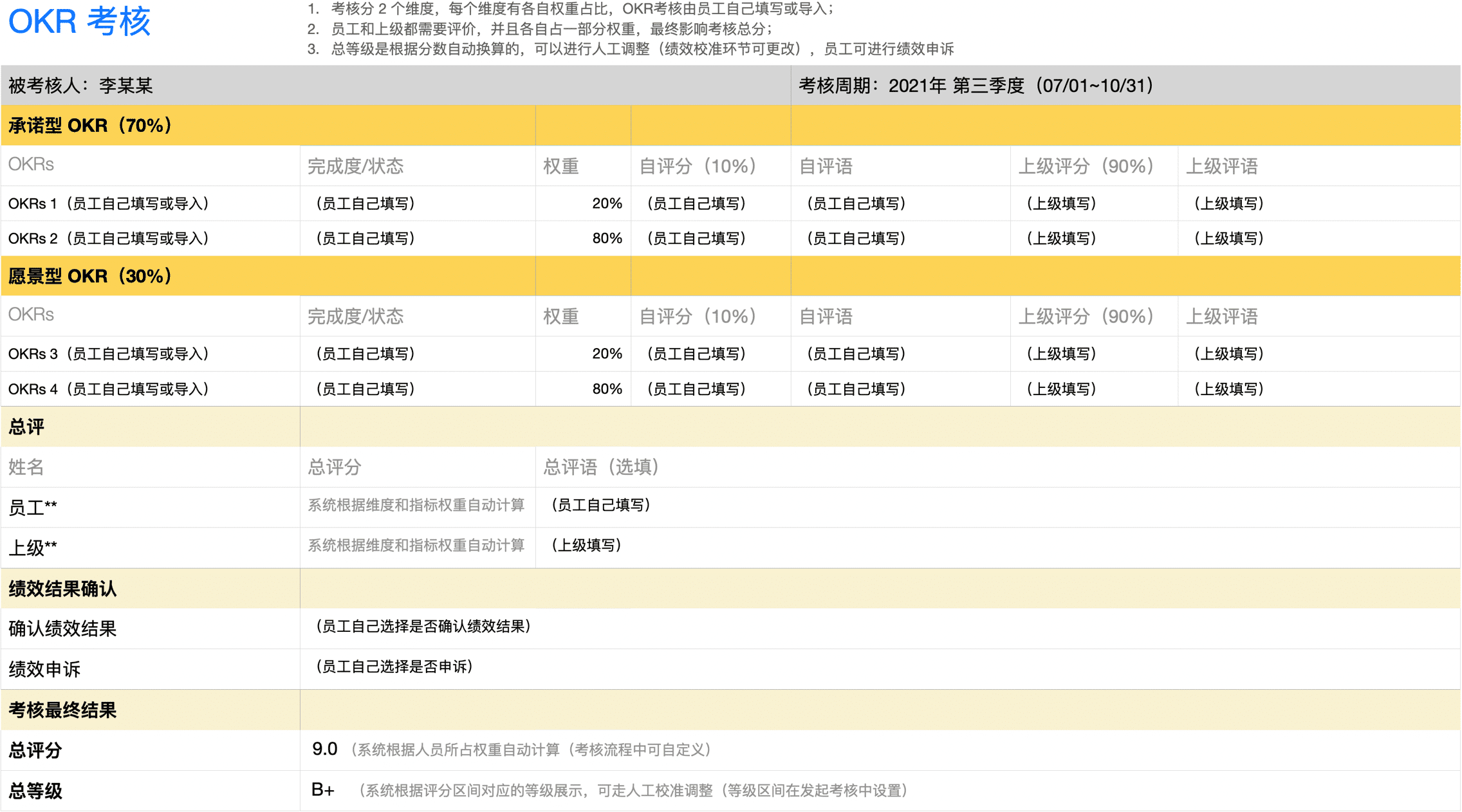Click OKRs 4 上级评分 field
The width and height of the screenshot is (1462, 812).
1094,389
